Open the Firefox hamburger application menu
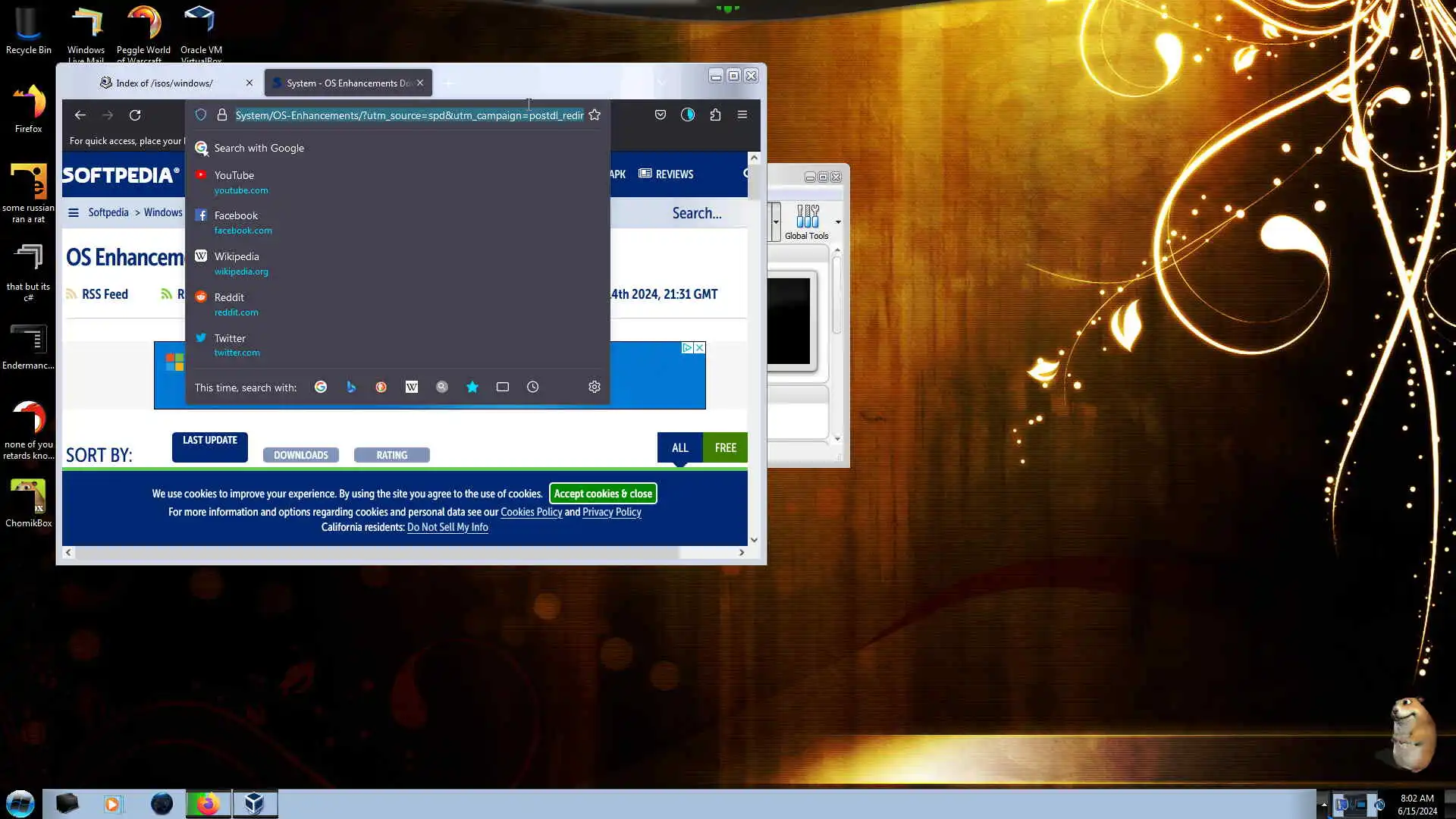This screenshot has width=1456, height=819. click(x=742, y=115)
